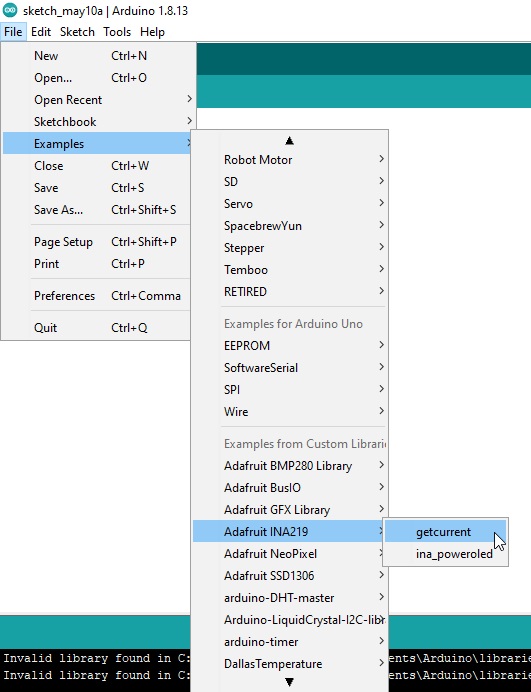This screenshot has height=692, width=531.
Task: Open the Wire examples submenu
Action: (290, 412)
